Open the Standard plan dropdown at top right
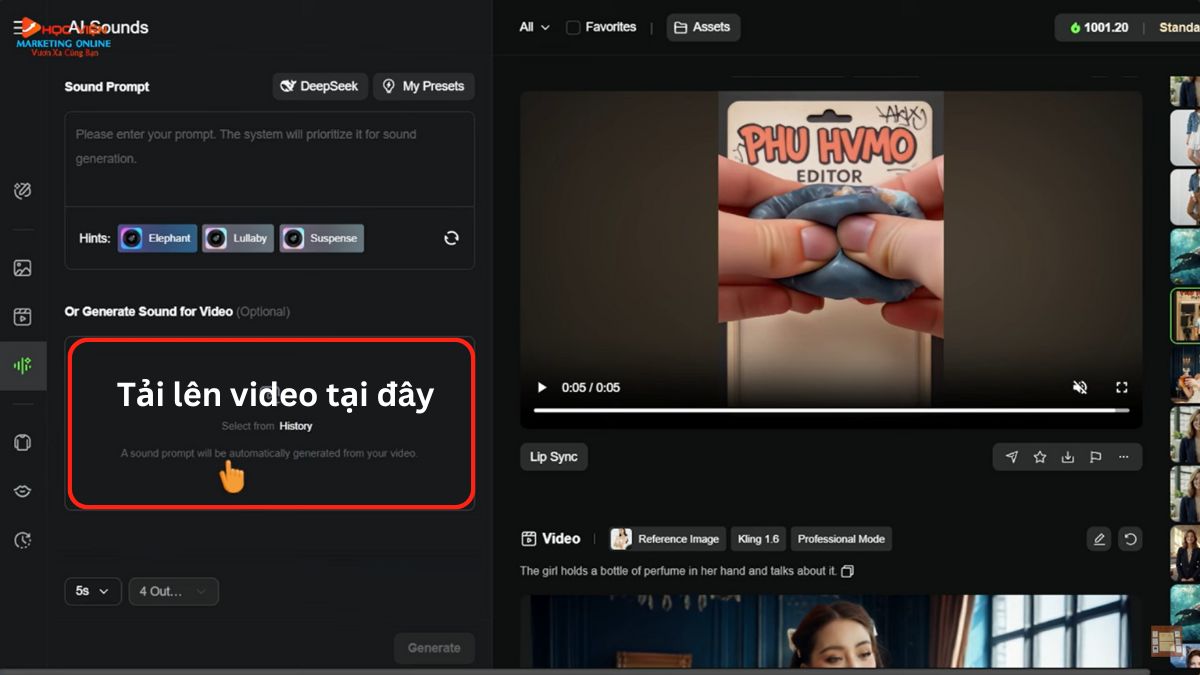Screen dimensions: 1200x675 [1178, 28]
